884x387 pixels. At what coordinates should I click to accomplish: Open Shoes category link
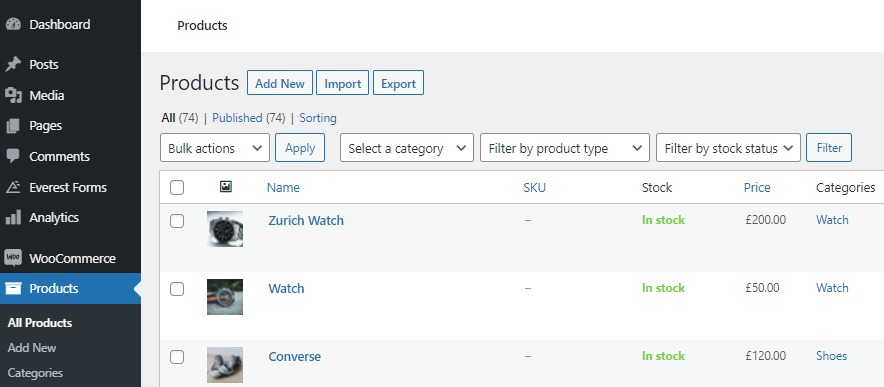832,355
